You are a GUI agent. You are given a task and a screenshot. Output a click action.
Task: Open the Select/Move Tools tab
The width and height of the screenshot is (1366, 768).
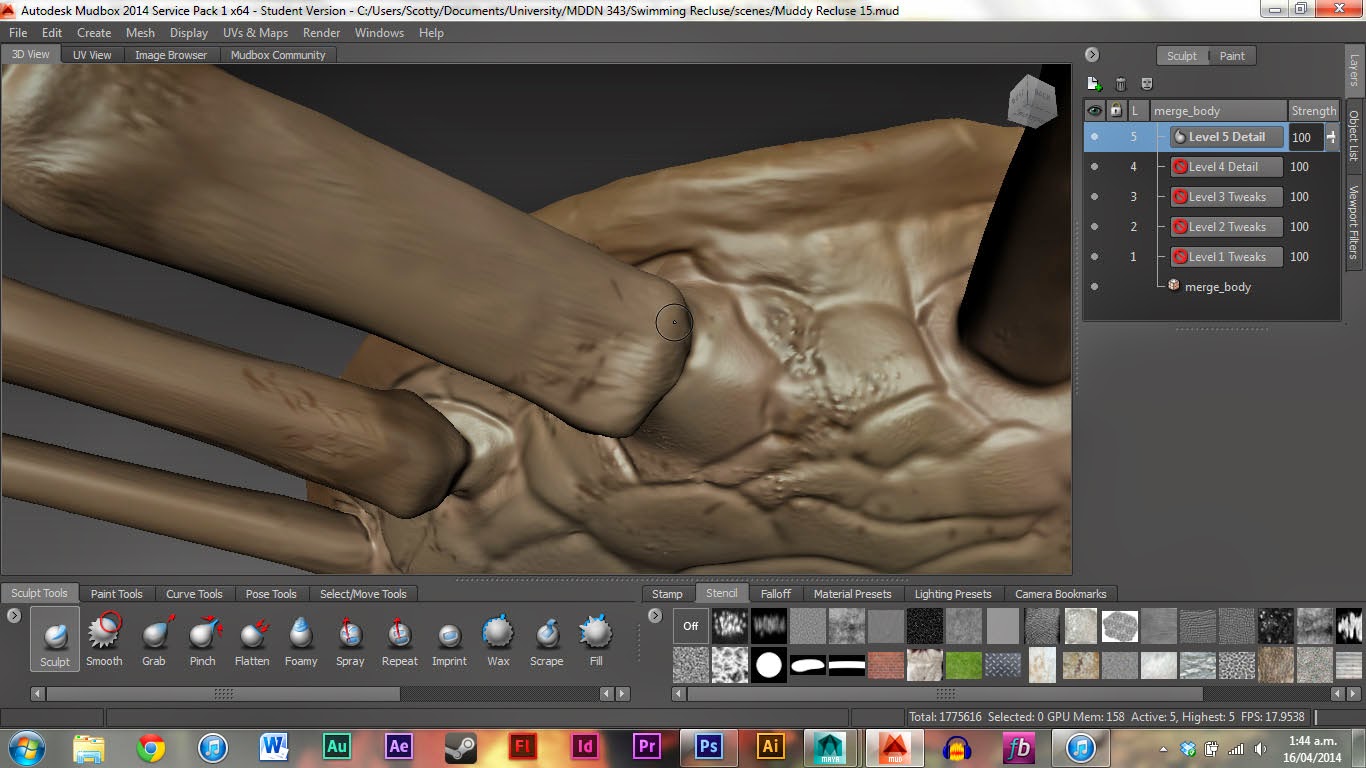click(x=363, y=594)
